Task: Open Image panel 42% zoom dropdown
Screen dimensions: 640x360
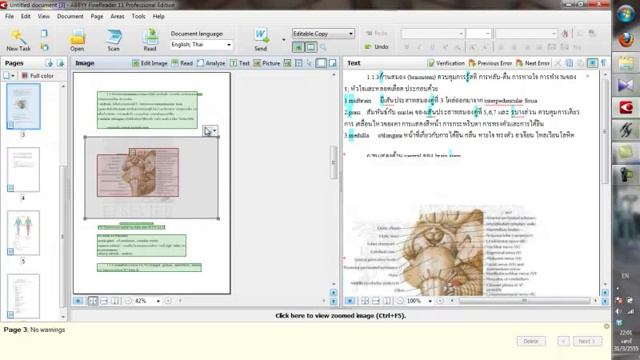Action: coord(158,301)
